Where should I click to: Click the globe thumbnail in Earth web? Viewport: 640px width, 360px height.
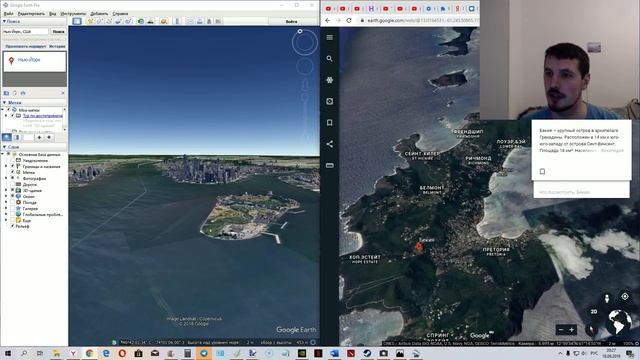[619, 322]
